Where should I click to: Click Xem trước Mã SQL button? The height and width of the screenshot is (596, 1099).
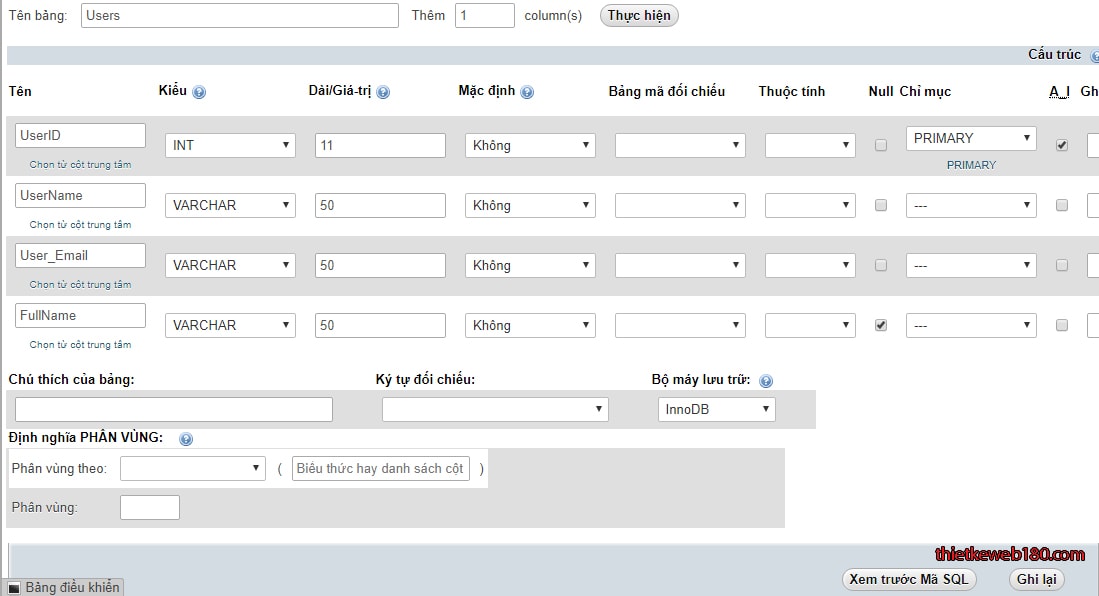pos(908,579)
